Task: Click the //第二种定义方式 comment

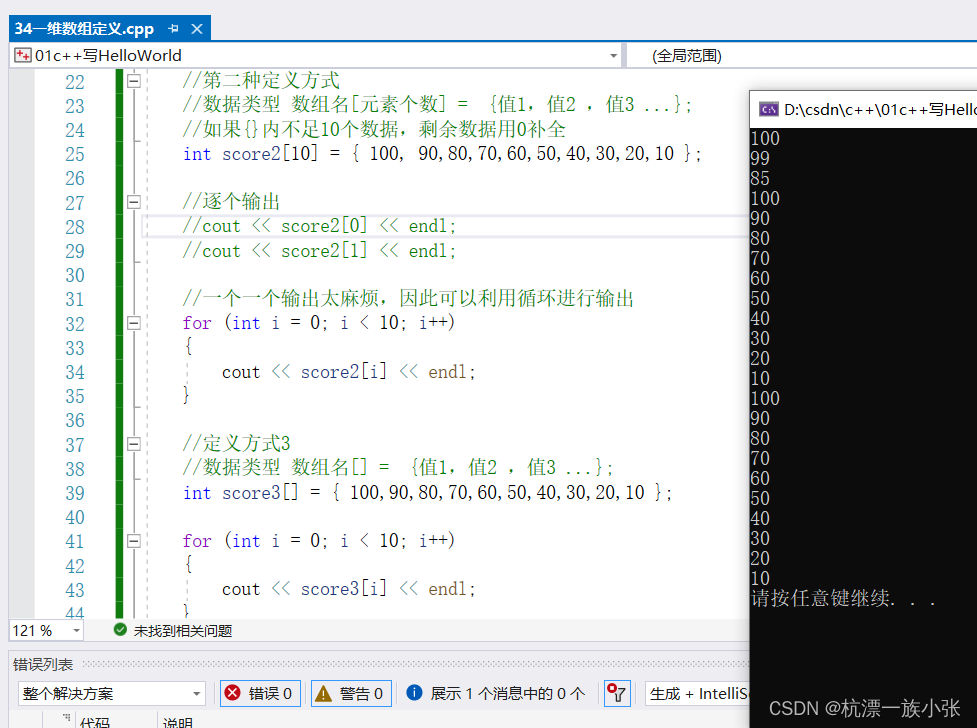Action: [x=261, y=80]
